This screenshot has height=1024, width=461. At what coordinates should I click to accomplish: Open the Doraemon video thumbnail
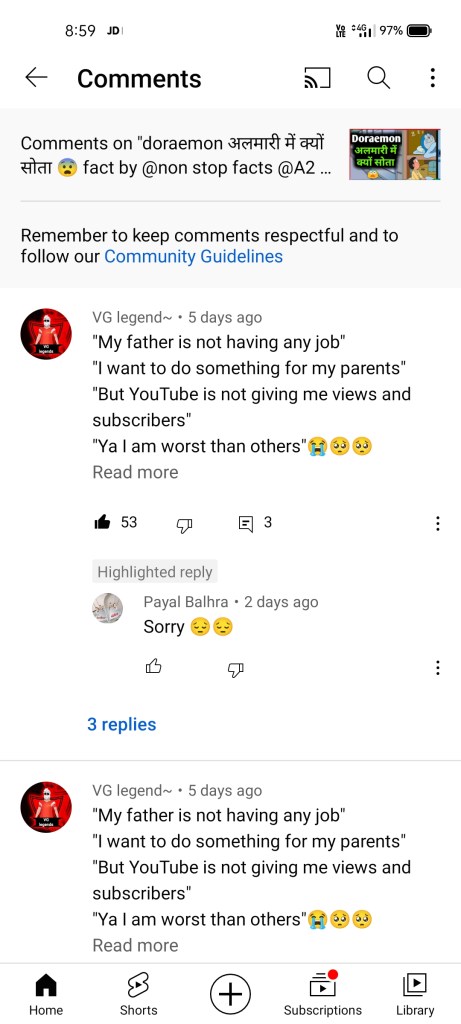[394, 154]
